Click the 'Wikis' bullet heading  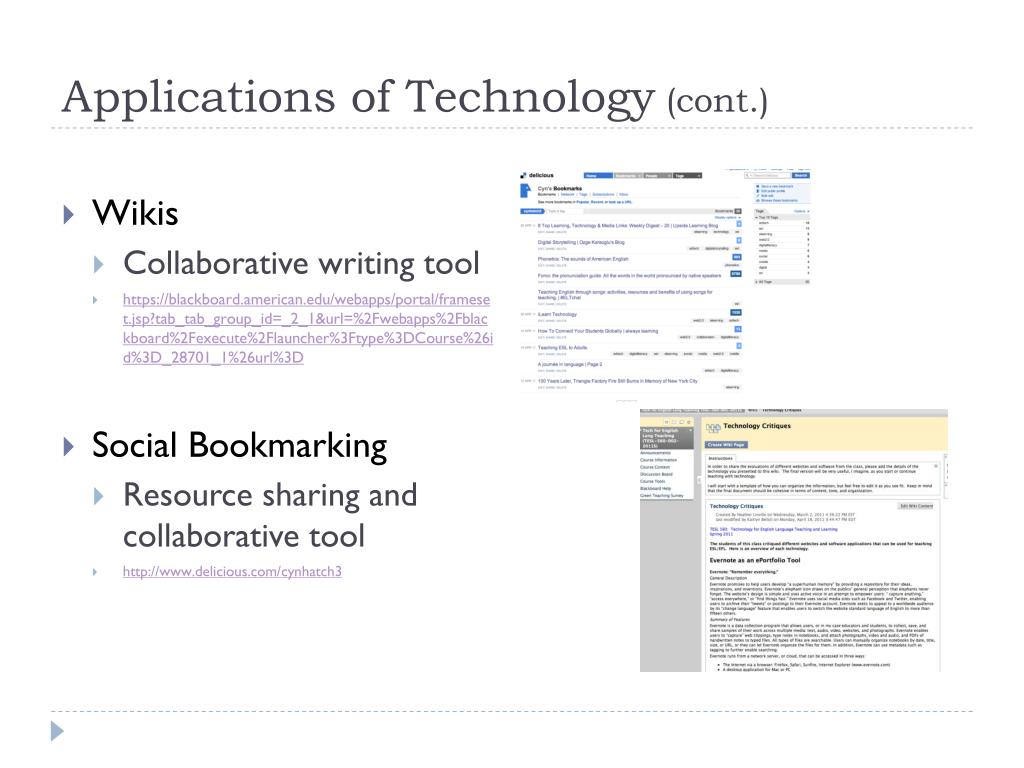(135, 213)
